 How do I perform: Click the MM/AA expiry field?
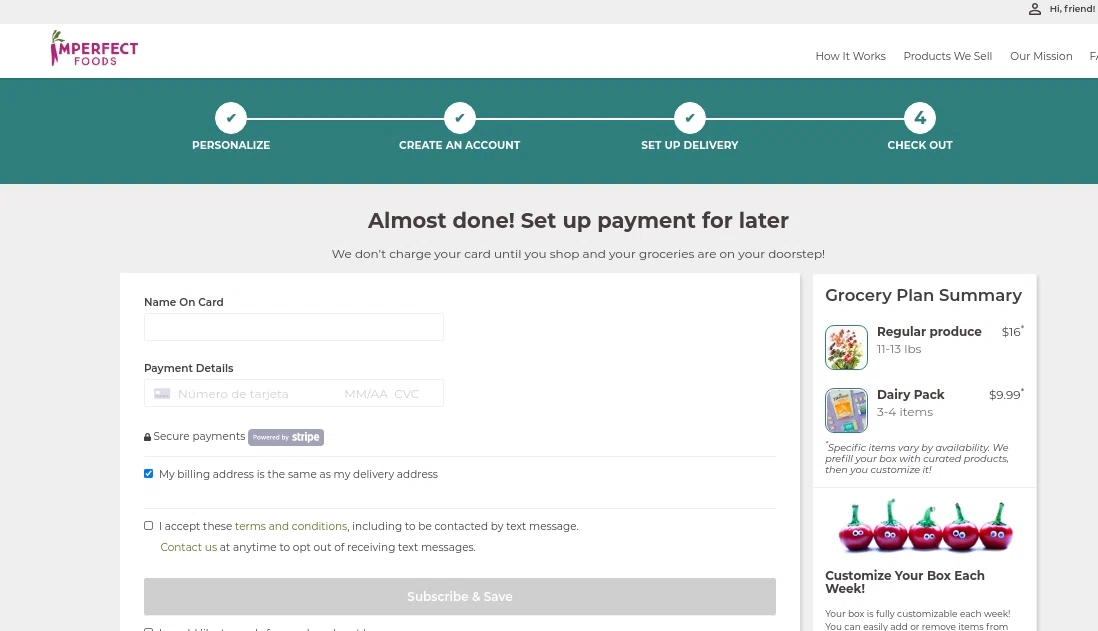click(366, 394)
